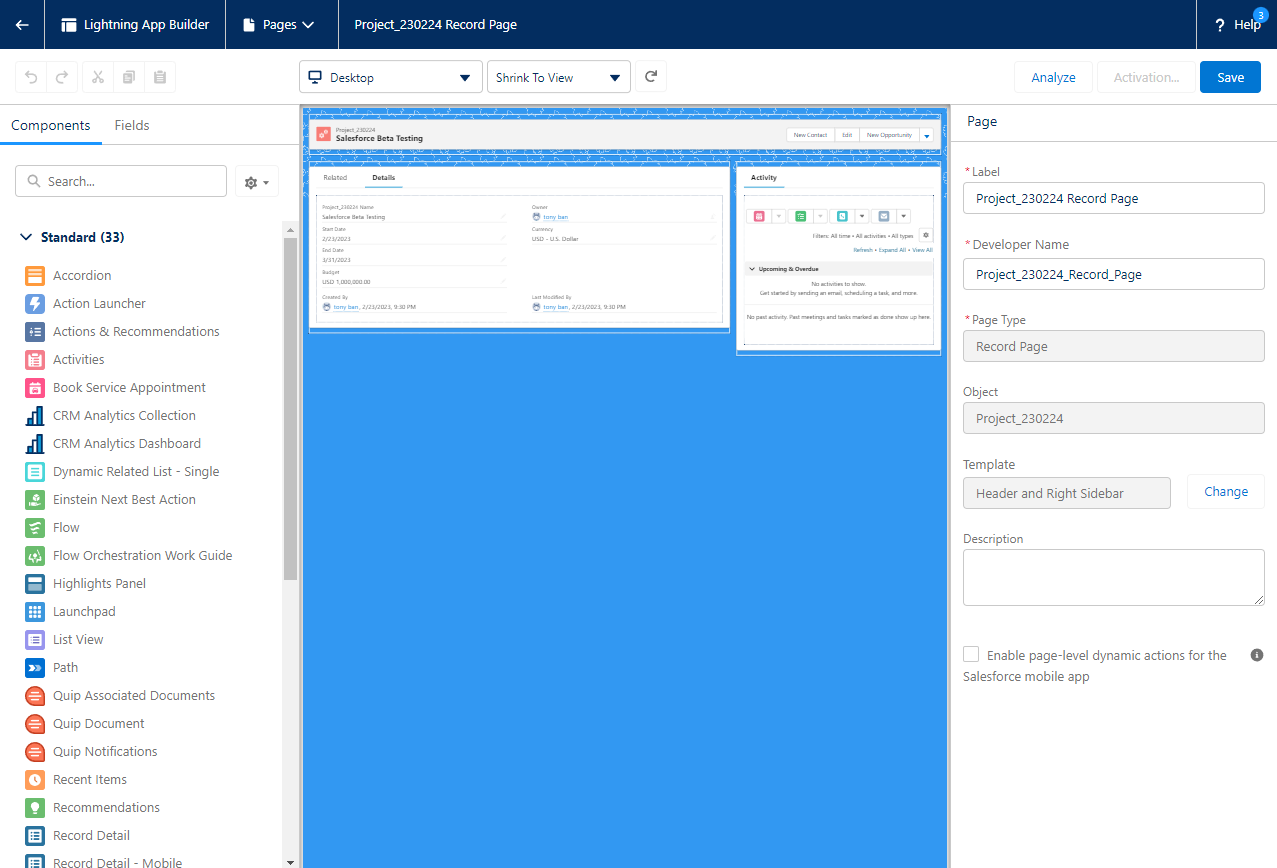Click the Analyze button
Screen dimensions: 1277x868
pyautogui.click(x=1053, y=77)
